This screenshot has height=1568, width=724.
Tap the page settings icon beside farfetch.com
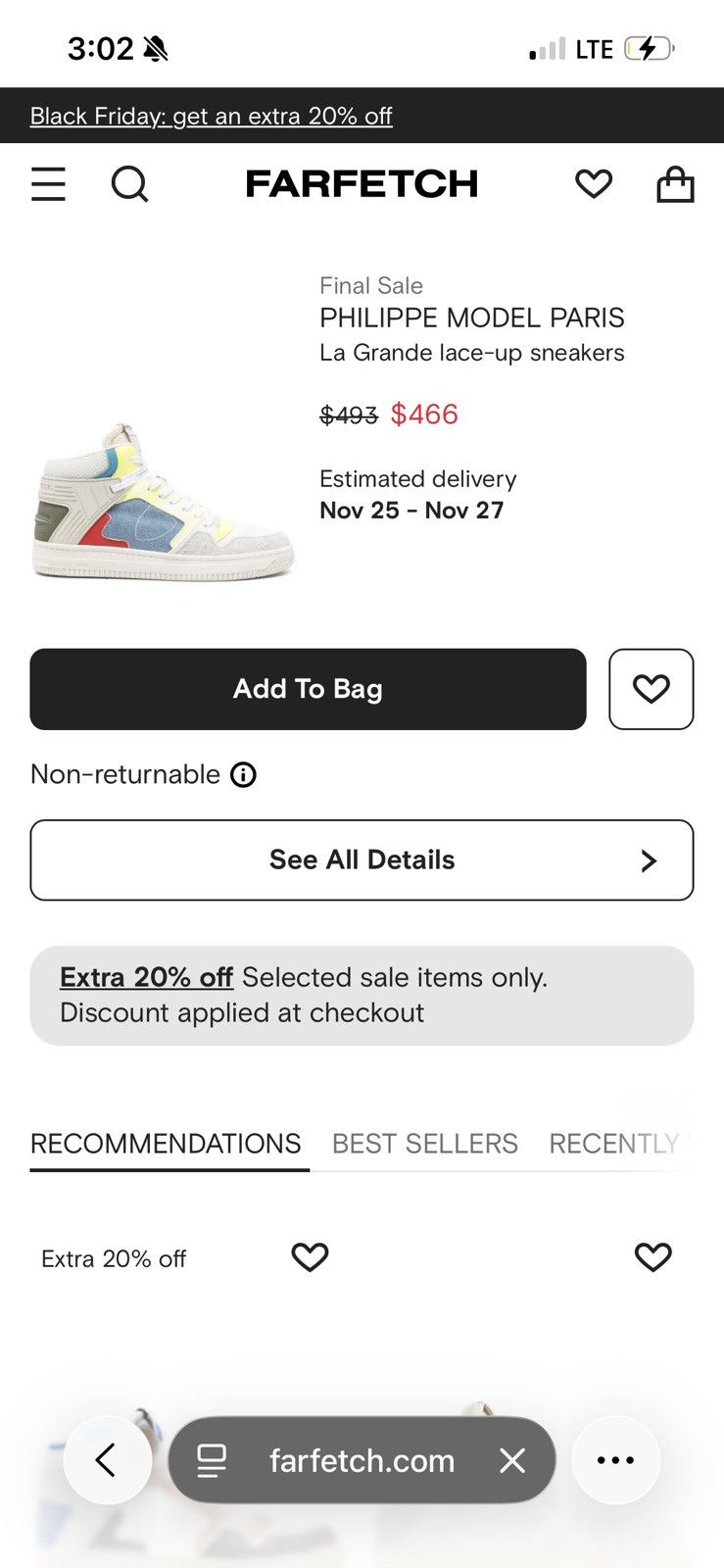click(212, 1460)
